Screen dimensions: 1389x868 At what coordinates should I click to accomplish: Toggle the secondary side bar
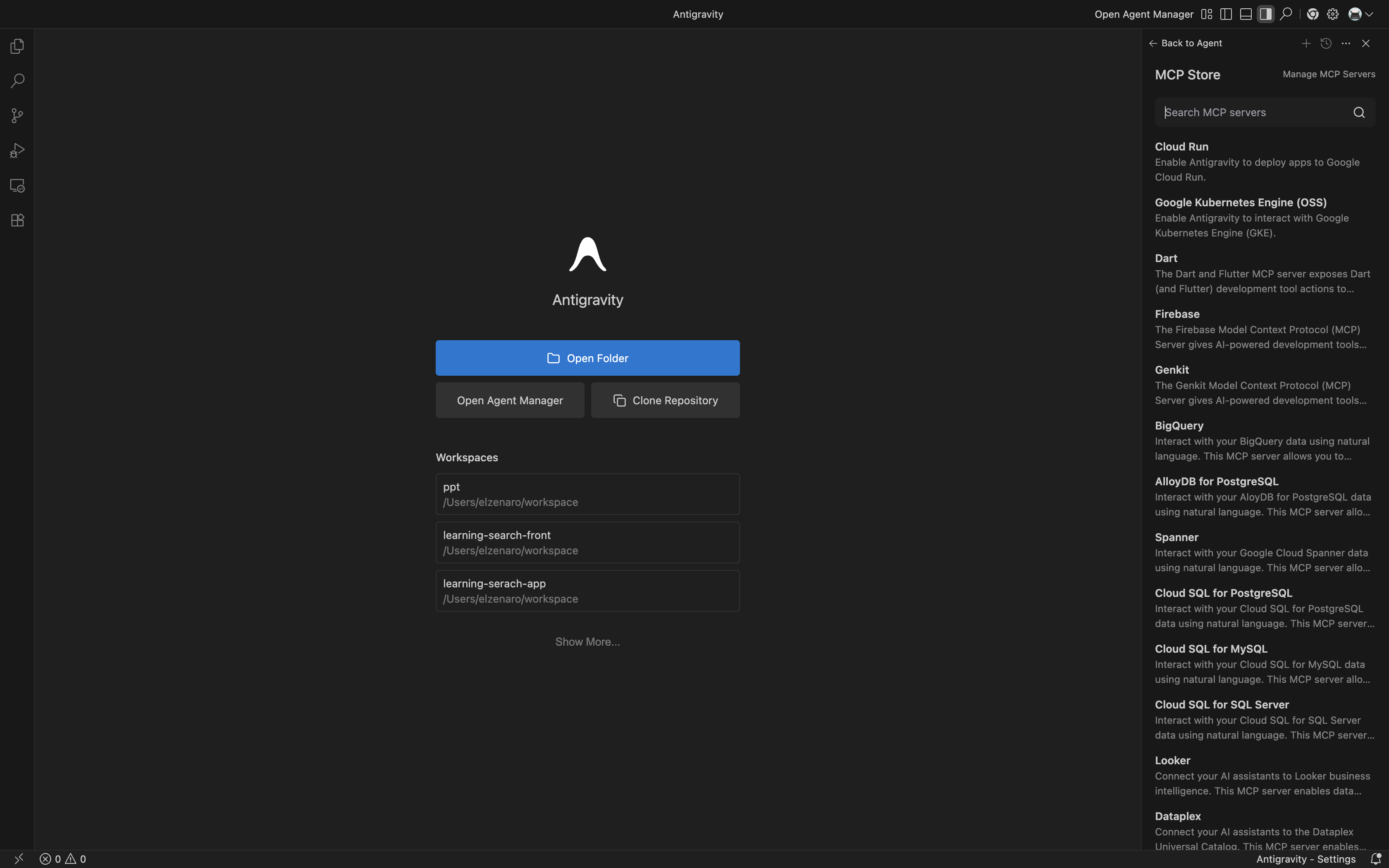pos(1265,14)
